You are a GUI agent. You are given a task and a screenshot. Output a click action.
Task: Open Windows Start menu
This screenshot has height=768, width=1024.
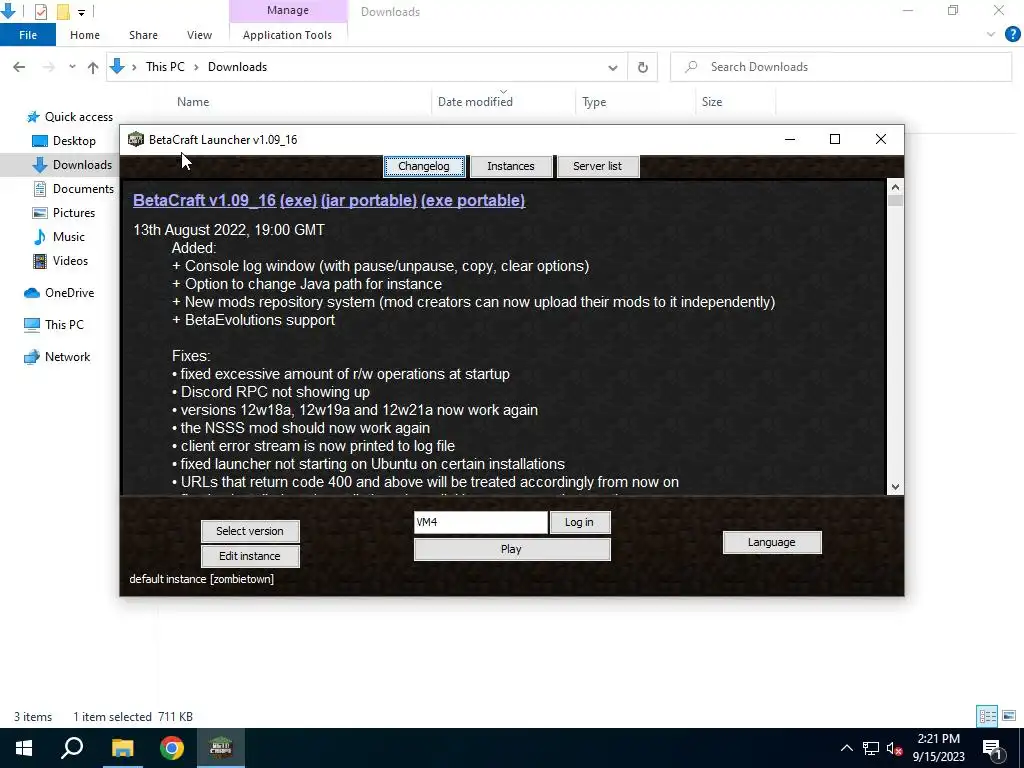(x=24, y=748)
